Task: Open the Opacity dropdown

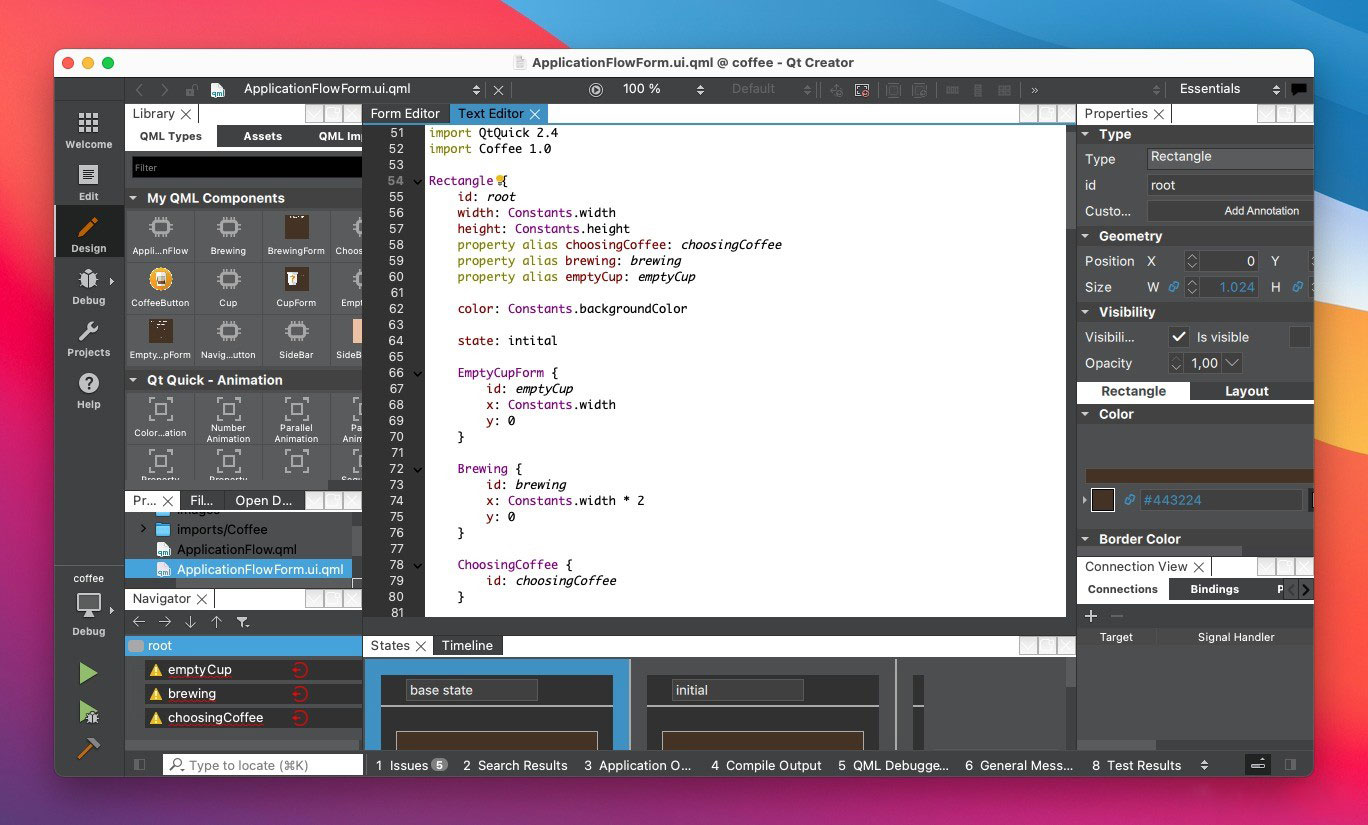Action: click(x=1232, y=363)
